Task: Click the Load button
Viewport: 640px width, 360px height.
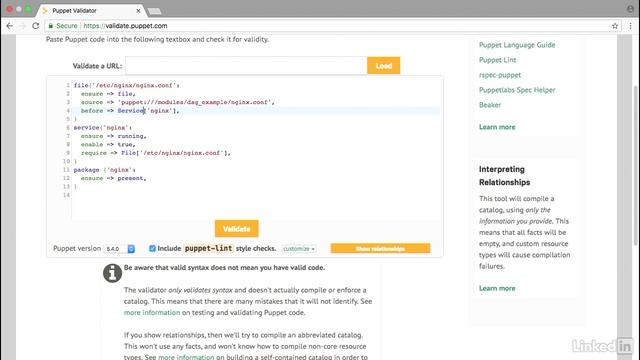Action: 384,66
